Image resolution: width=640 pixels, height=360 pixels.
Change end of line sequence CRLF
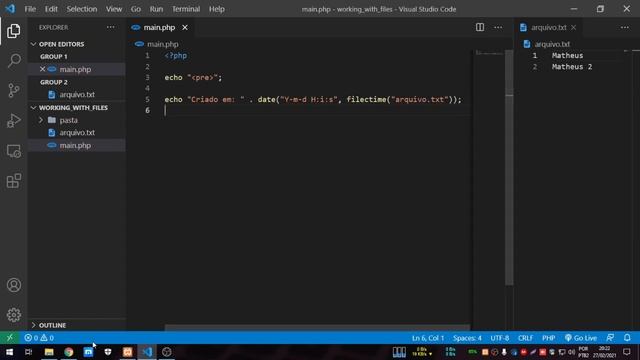coord(525,338)
